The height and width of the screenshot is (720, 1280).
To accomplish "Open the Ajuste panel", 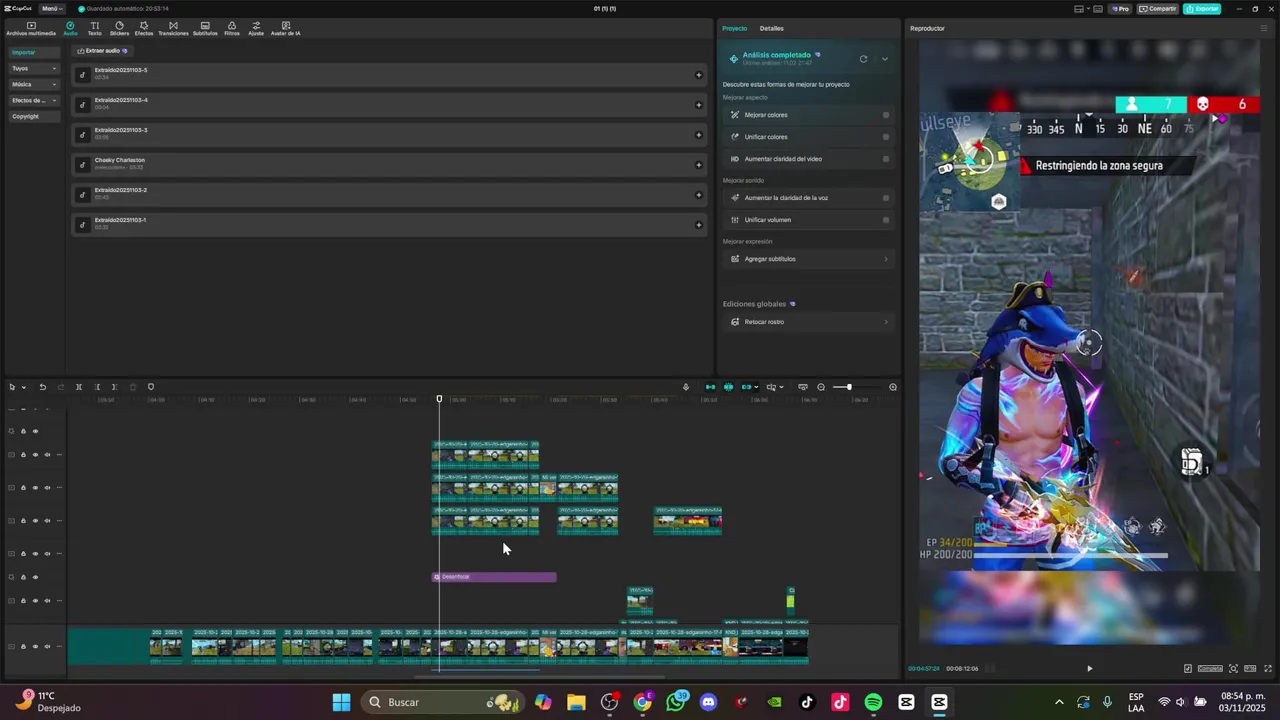I will pos(256,28).
